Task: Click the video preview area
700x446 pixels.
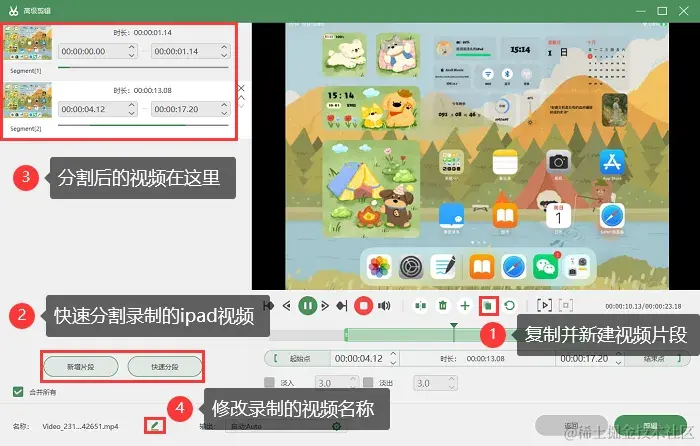Action: pos(476,156)
